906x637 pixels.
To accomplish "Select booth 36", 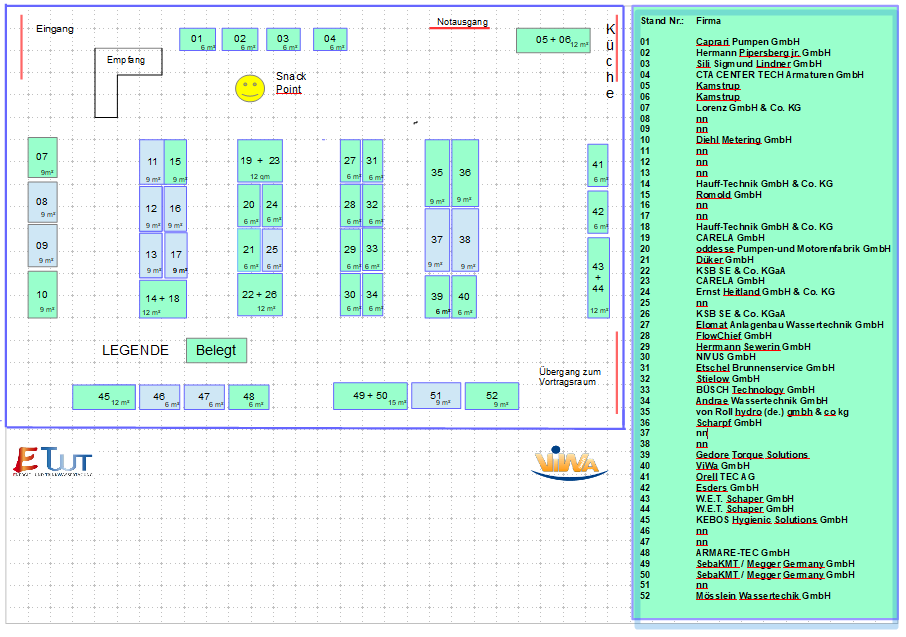I will (465, 172).
